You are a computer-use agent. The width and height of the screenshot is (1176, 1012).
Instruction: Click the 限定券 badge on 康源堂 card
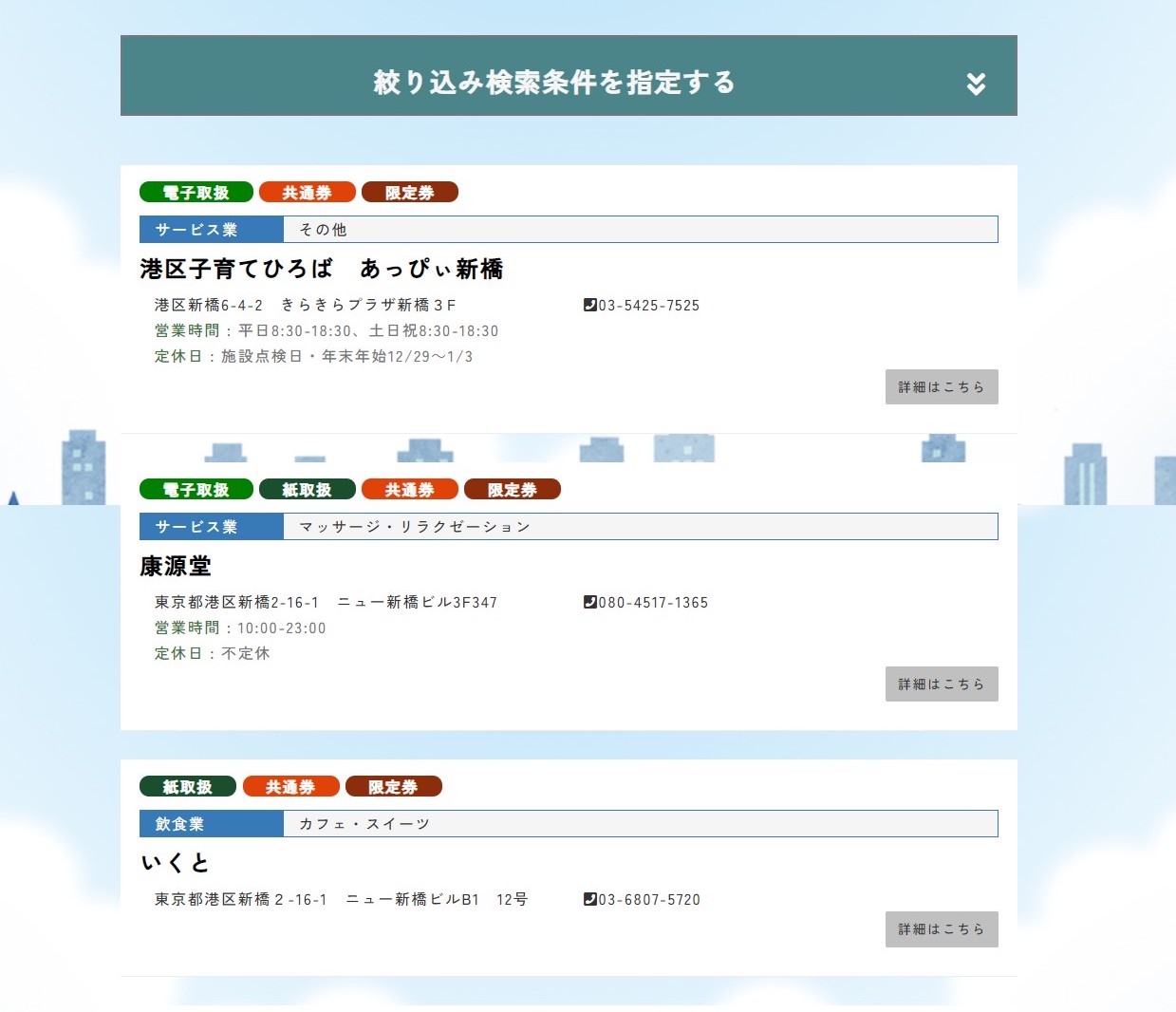click(x=513, y=490)
